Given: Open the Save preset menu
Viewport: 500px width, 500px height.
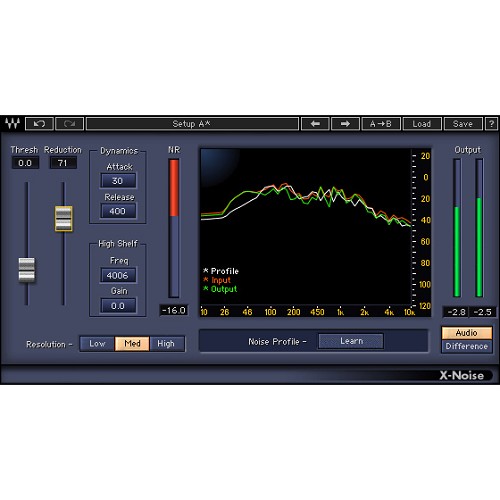Looking at the screenshot, I should (463, 124).
